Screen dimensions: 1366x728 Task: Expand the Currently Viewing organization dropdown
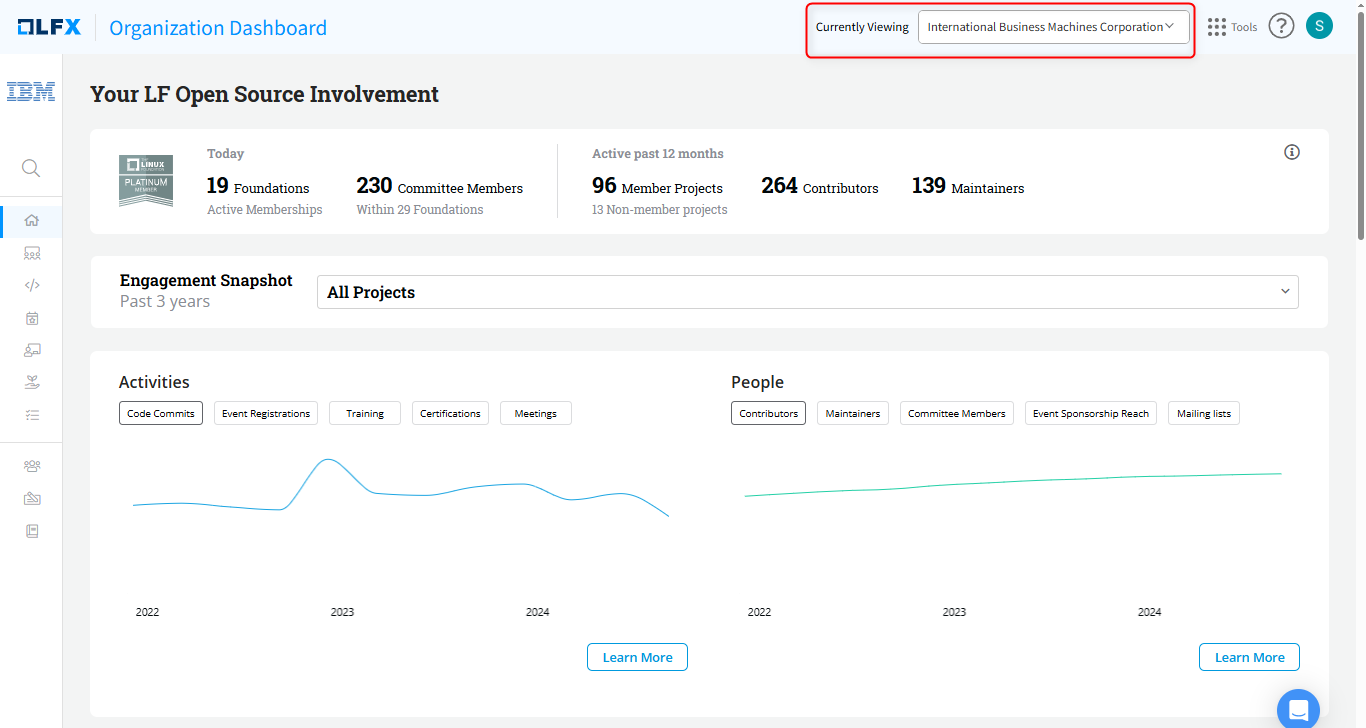tap(1053, 27)
